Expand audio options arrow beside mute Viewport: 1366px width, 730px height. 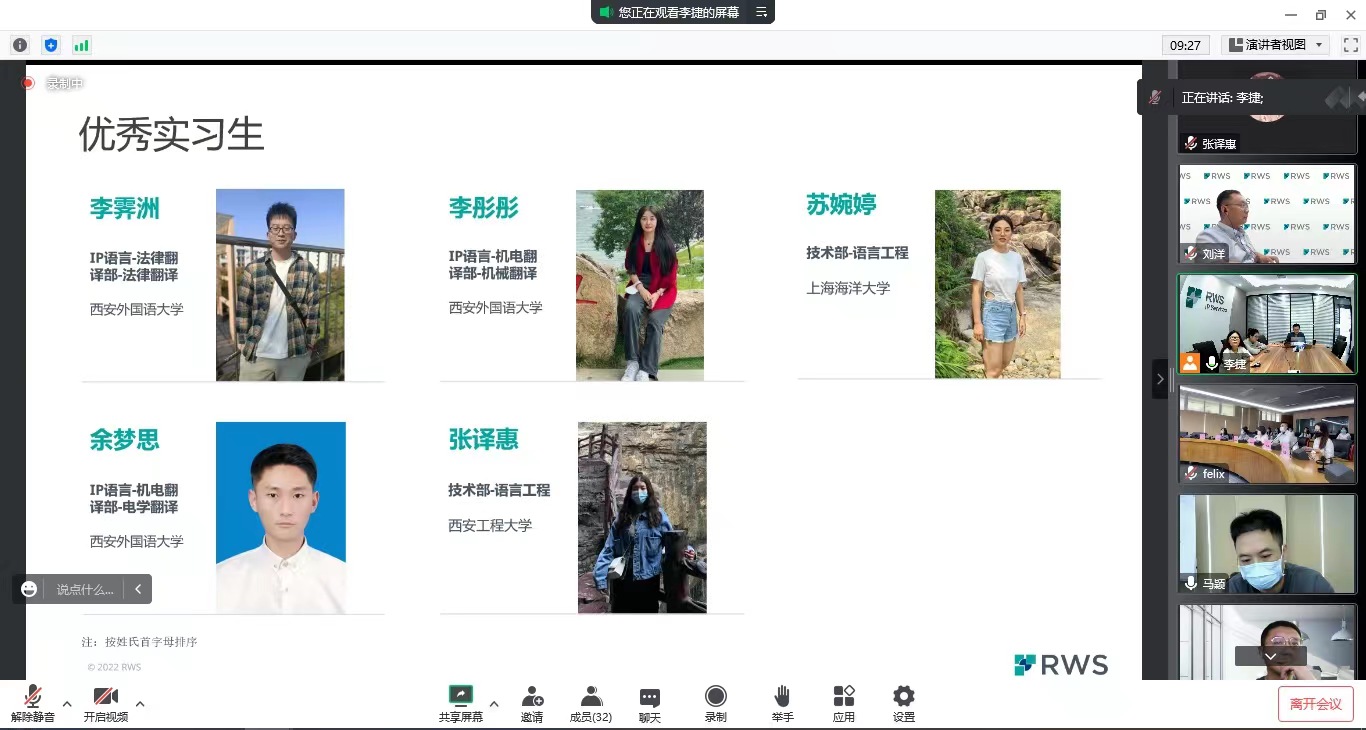click(x=67, y=704)
